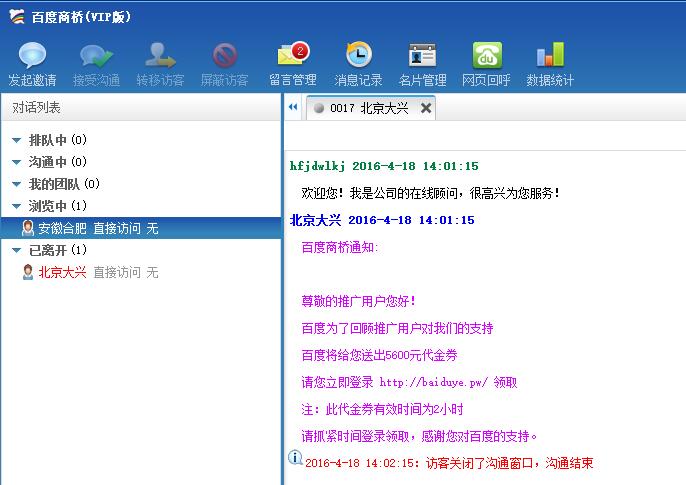Open 网页回呼 phone icon

point(486,55)
